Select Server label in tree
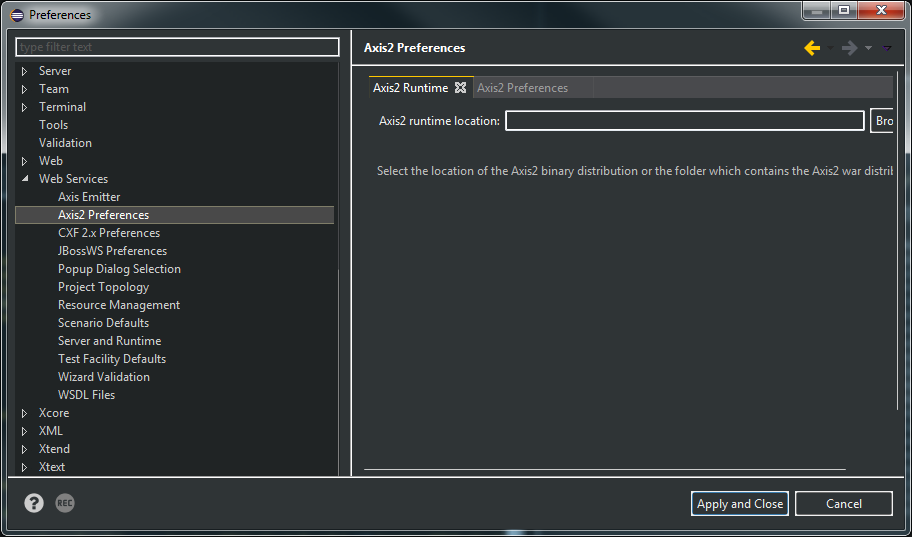912x537 pixels. [x=55, y=71]
